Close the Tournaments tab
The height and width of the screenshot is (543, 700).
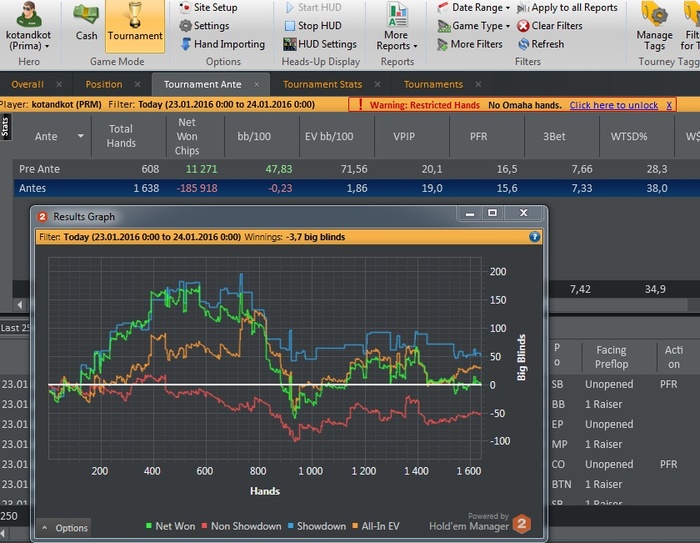[478, 84]
